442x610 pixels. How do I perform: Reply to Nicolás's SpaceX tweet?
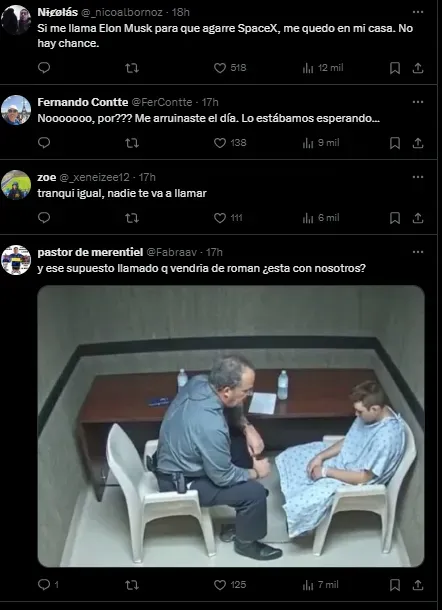(44, 68)
